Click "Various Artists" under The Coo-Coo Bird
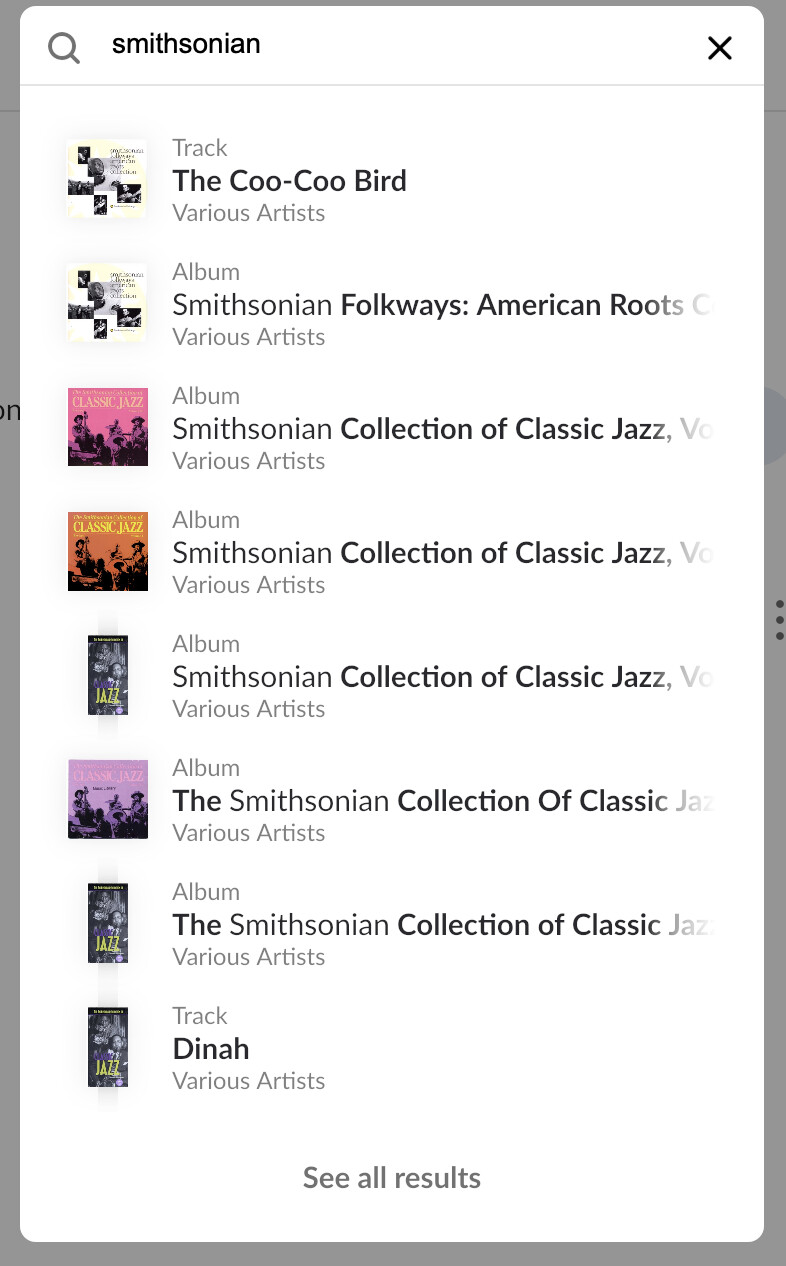This screenshot has height=1266, width=786. point(248,213)
